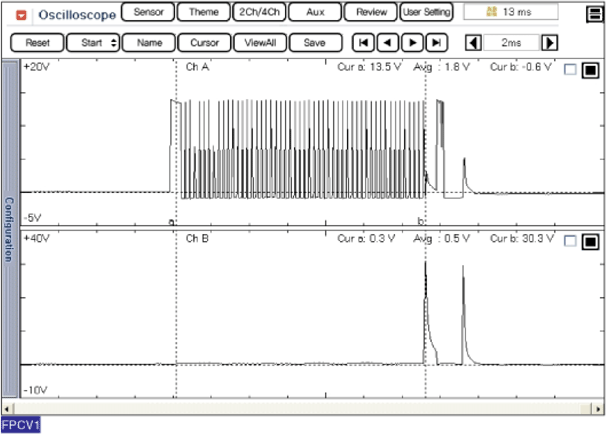This screenshot has width=606, height=434.
Task: Open the Theme menu
Action: point(204,13)
